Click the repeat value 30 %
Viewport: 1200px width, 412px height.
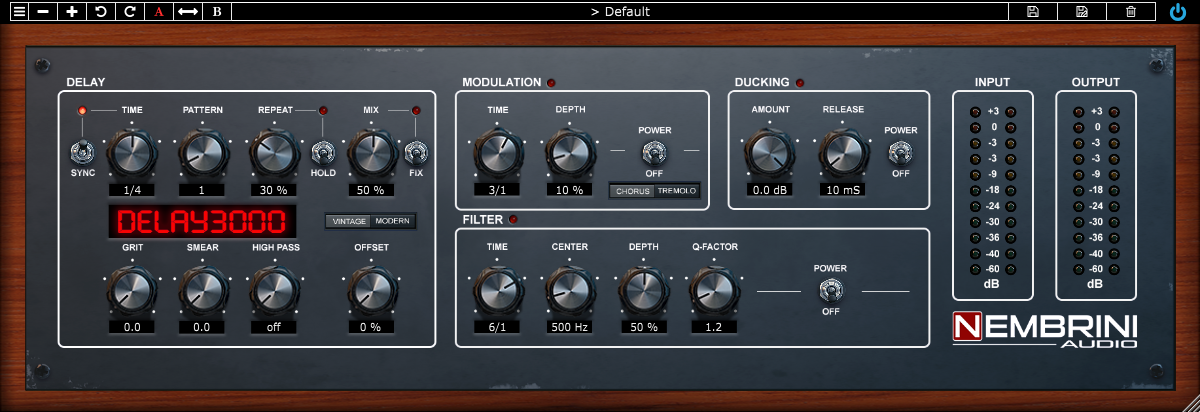point(275,190)
